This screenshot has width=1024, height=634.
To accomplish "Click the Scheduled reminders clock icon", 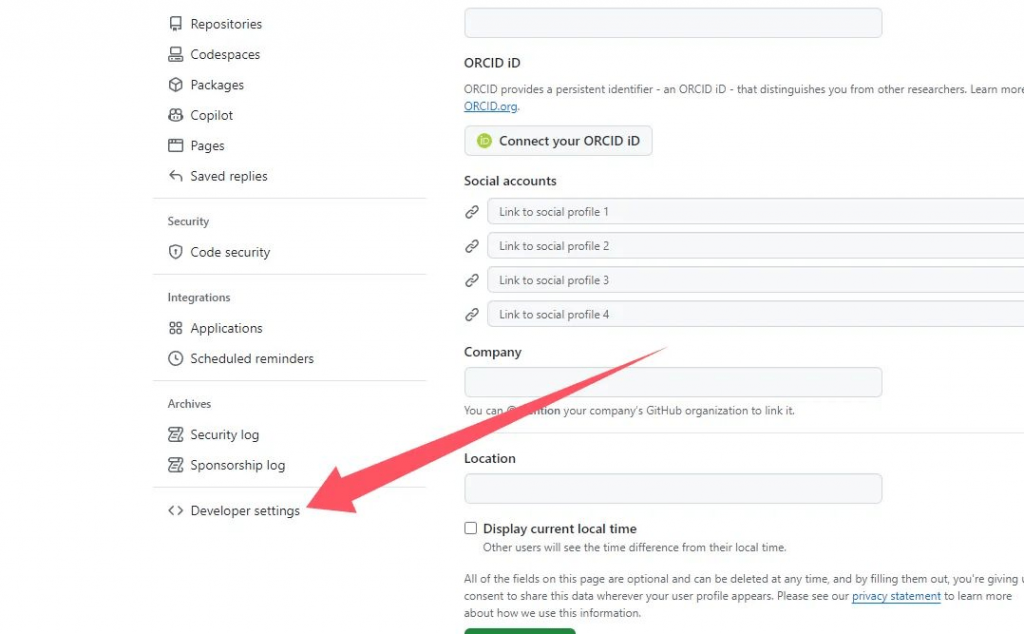I will [x=176, y=359].
